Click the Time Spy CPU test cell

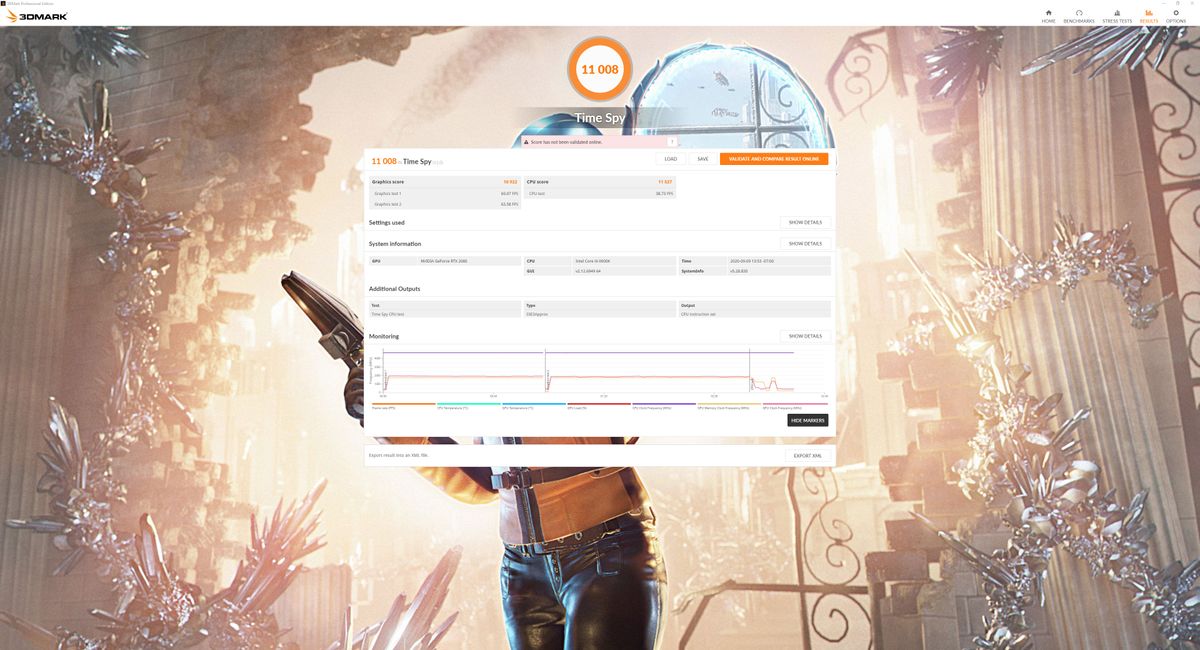point(445,314)
